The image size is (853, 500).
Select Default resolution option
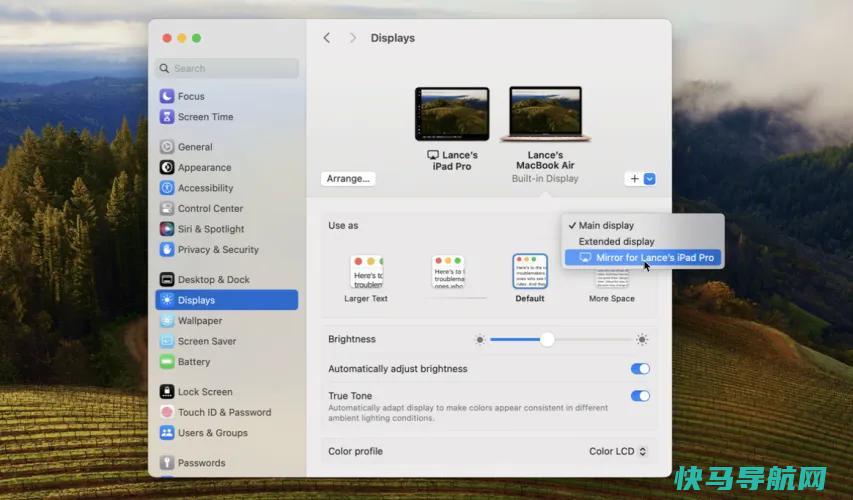pyautogui.click(x=530, y=278)
